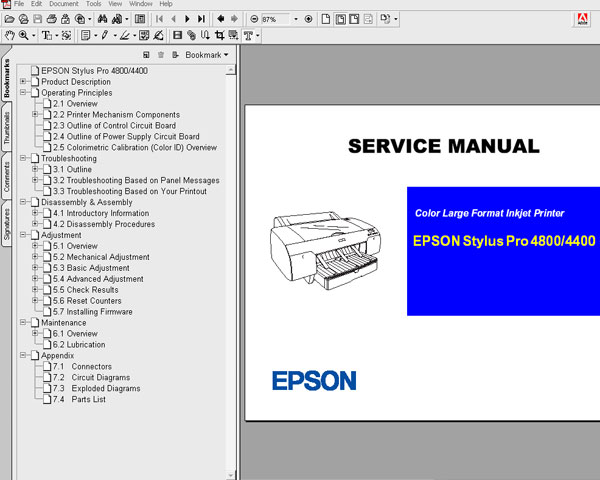The image size is (600, 480).
Task: Click the binoculars Find icon
Action: tap(102, 19)
